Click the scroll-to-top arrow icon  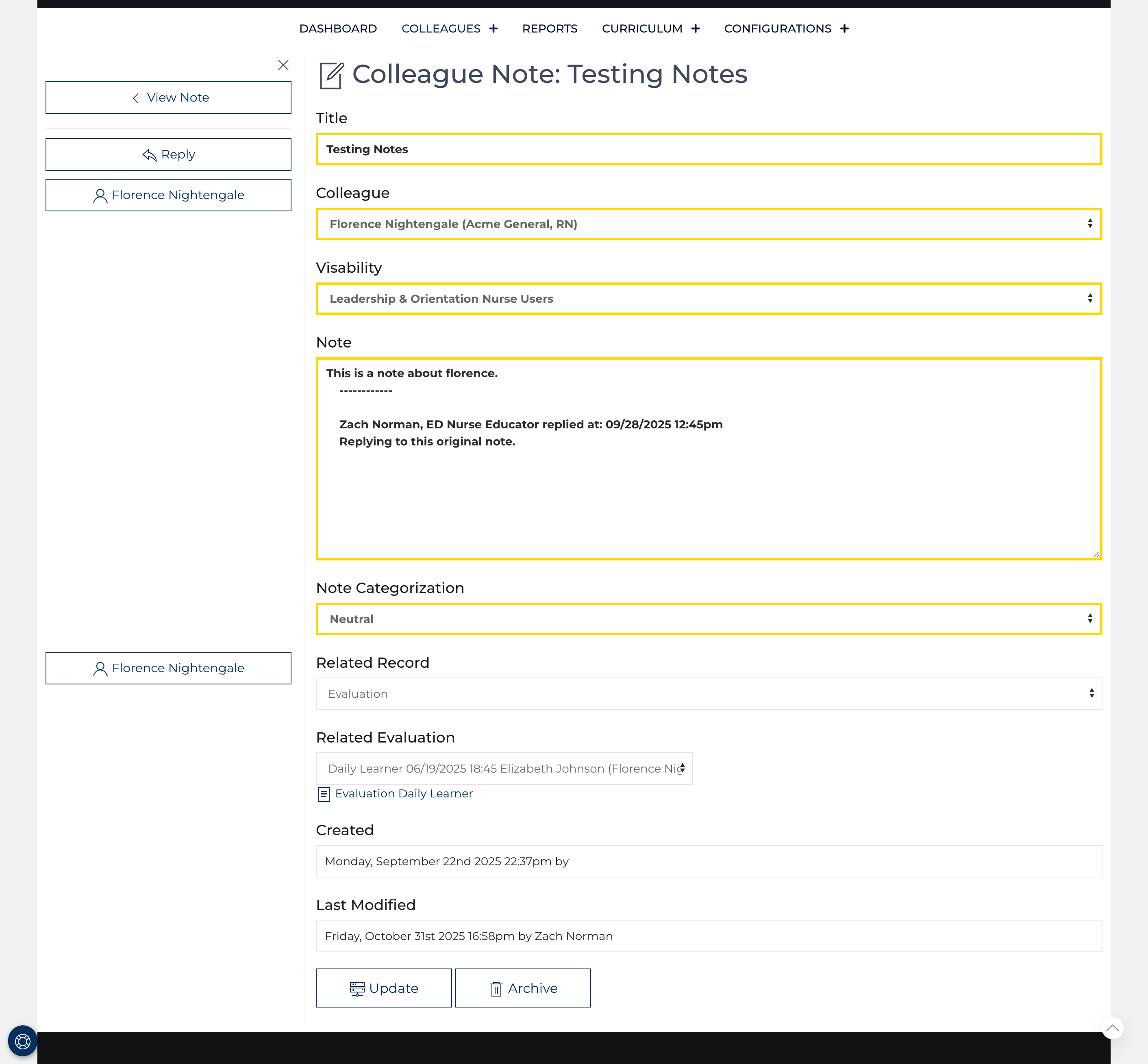pyautogui.click(x=1112, y=1028)
